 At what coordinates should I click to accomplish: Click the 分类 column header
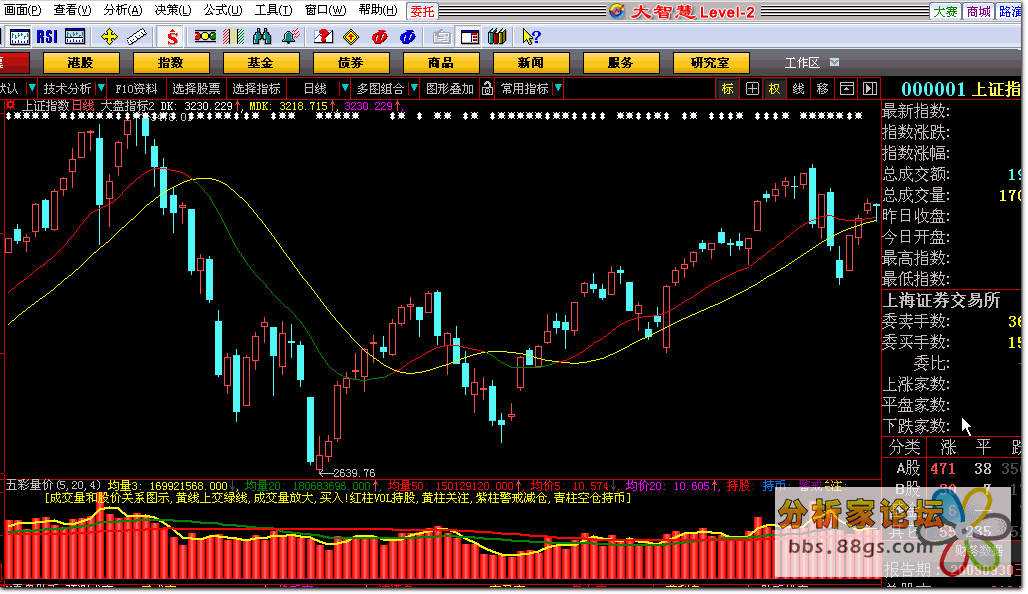[905, 447]
